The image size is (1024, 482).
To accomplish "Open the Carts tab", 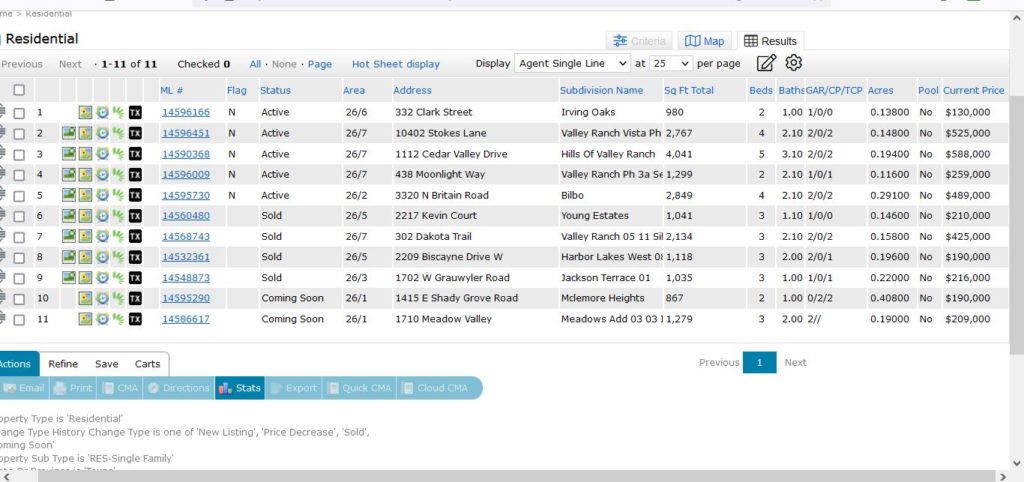I will pyautogui.click(x=148, y=364).
